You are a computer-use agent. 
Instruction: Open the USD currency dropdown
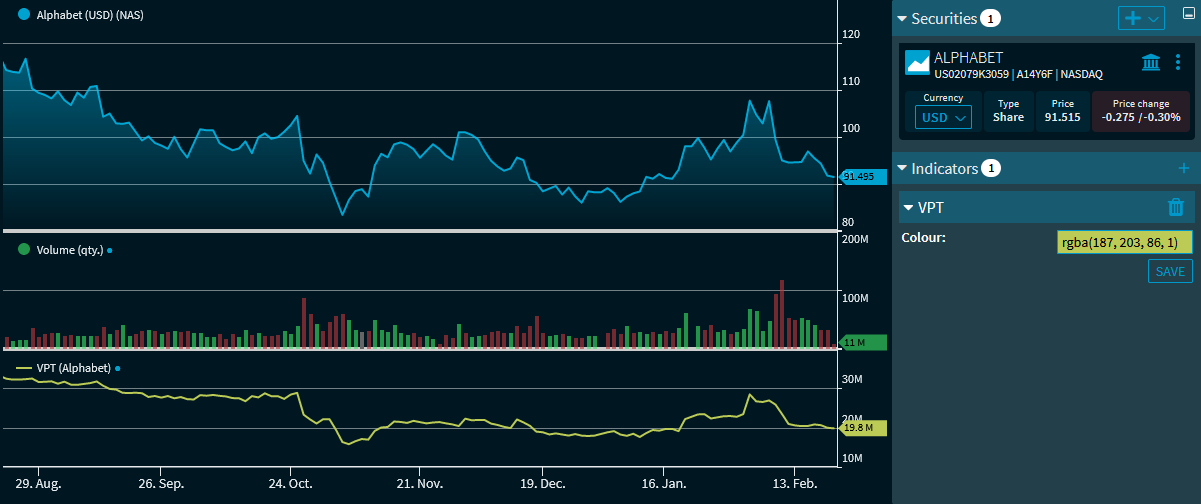pos(943,117)
